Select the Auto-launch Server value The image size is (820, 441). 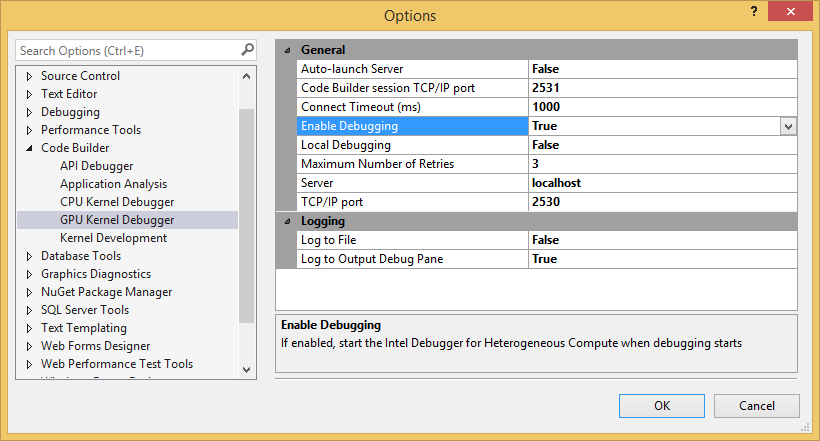click(662, 69)
